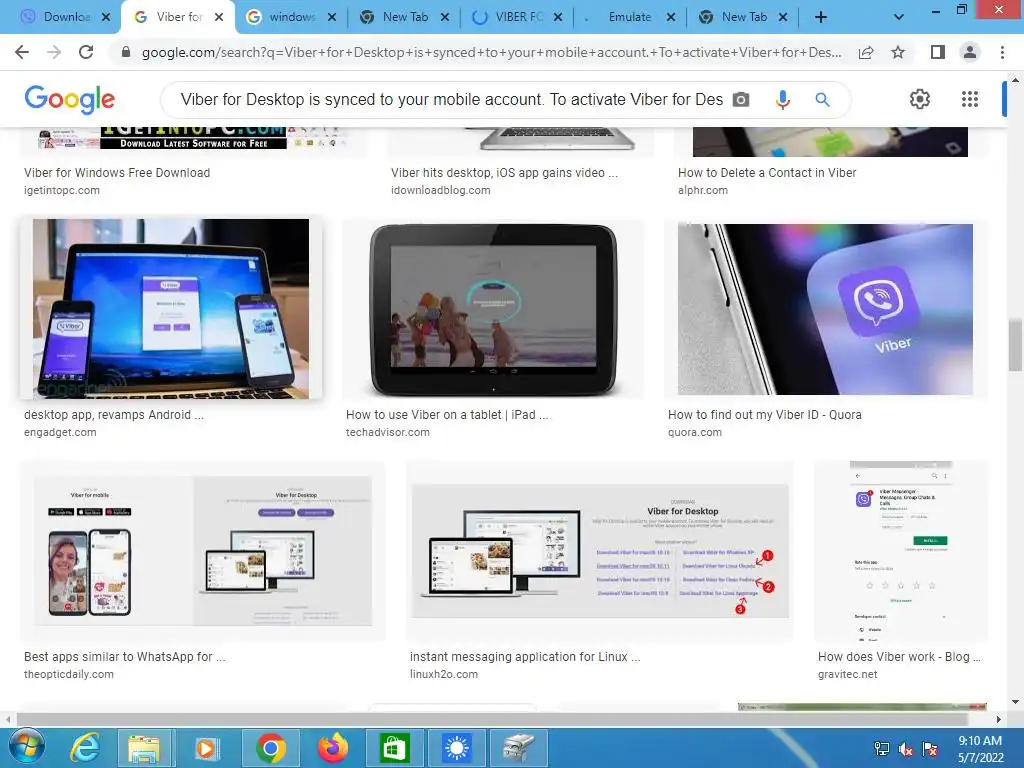
Task: View site information lock icon
Action: tap(126, 52)
